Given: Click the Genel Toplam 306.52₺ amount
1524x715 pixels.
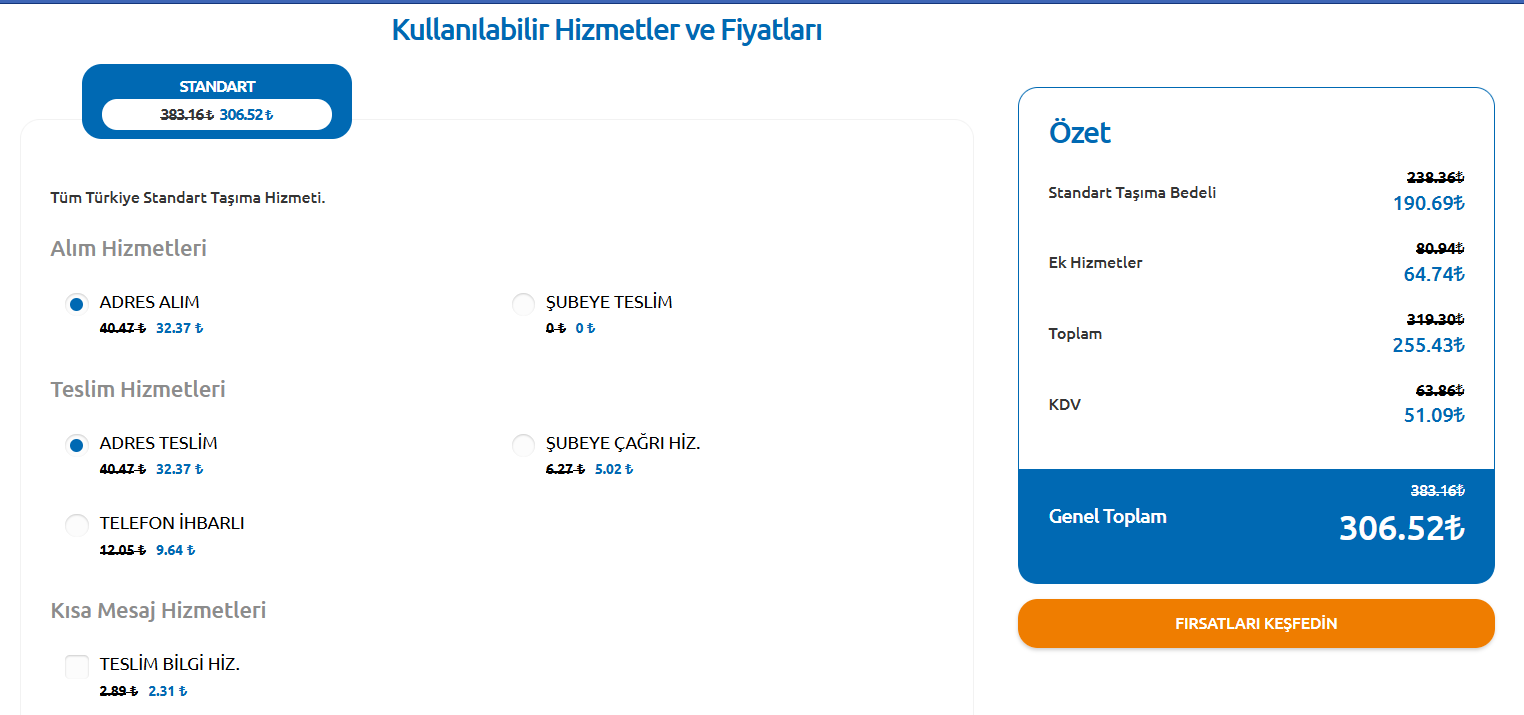Looking at the screenshot, I should (1402, 528).
